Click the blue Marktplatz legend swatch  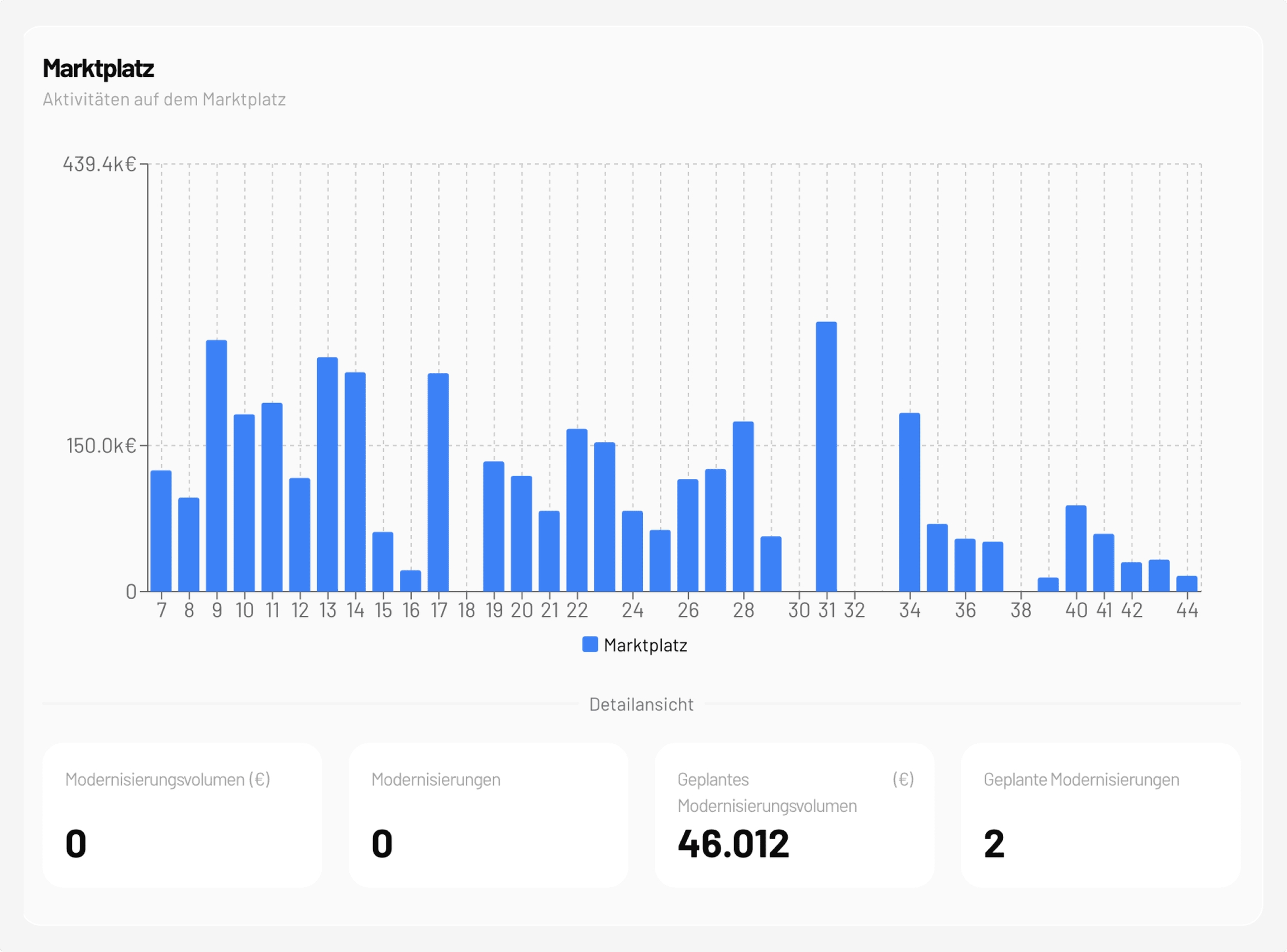[x=590, y=644]
